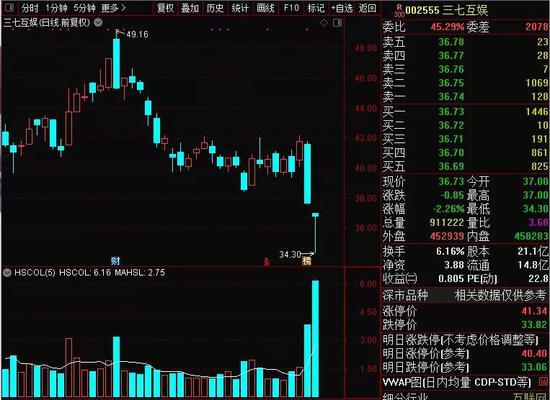Open the round dropdown beside 三七互娱(日线,前复权)
The height and width of the screenshot is (400, 550).
tap(99, 23)
